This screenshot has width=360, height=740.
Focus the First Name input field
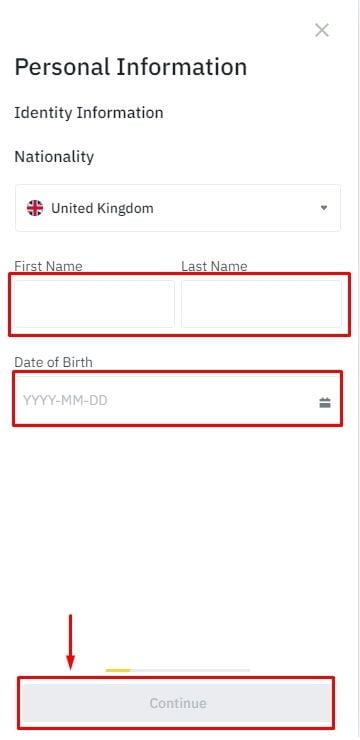(94, 304)
